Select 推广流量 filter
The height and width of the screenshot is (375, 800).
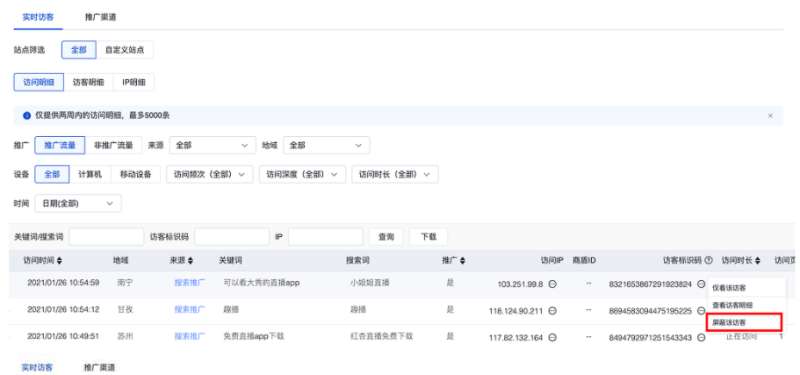(x=60, y=145)
